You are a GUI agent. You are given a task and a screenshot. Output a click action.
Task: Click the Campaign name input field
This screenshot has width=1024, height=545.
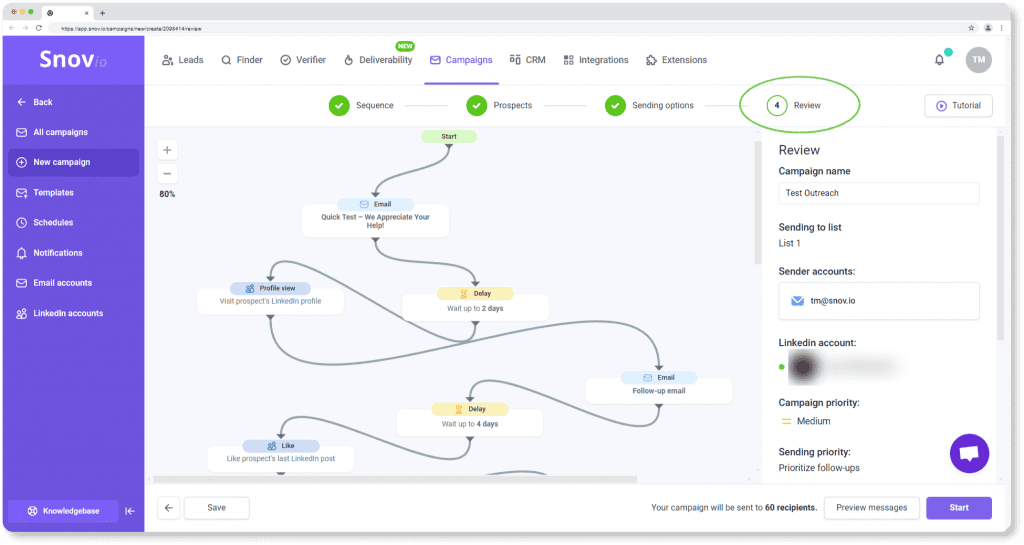click(878, 193)
